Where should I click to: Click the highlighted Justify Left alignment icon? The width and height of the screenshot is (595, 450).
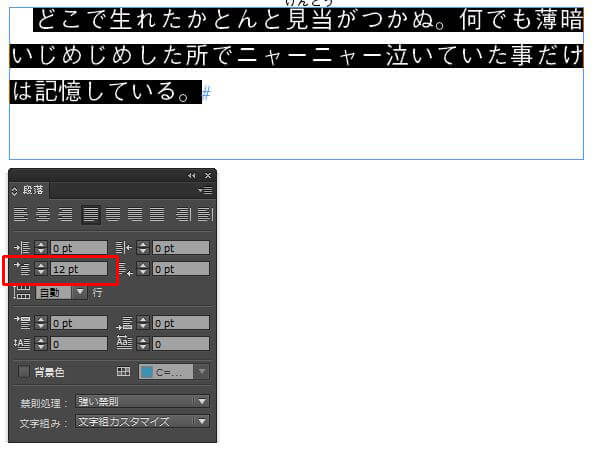(x=91, y=215)
